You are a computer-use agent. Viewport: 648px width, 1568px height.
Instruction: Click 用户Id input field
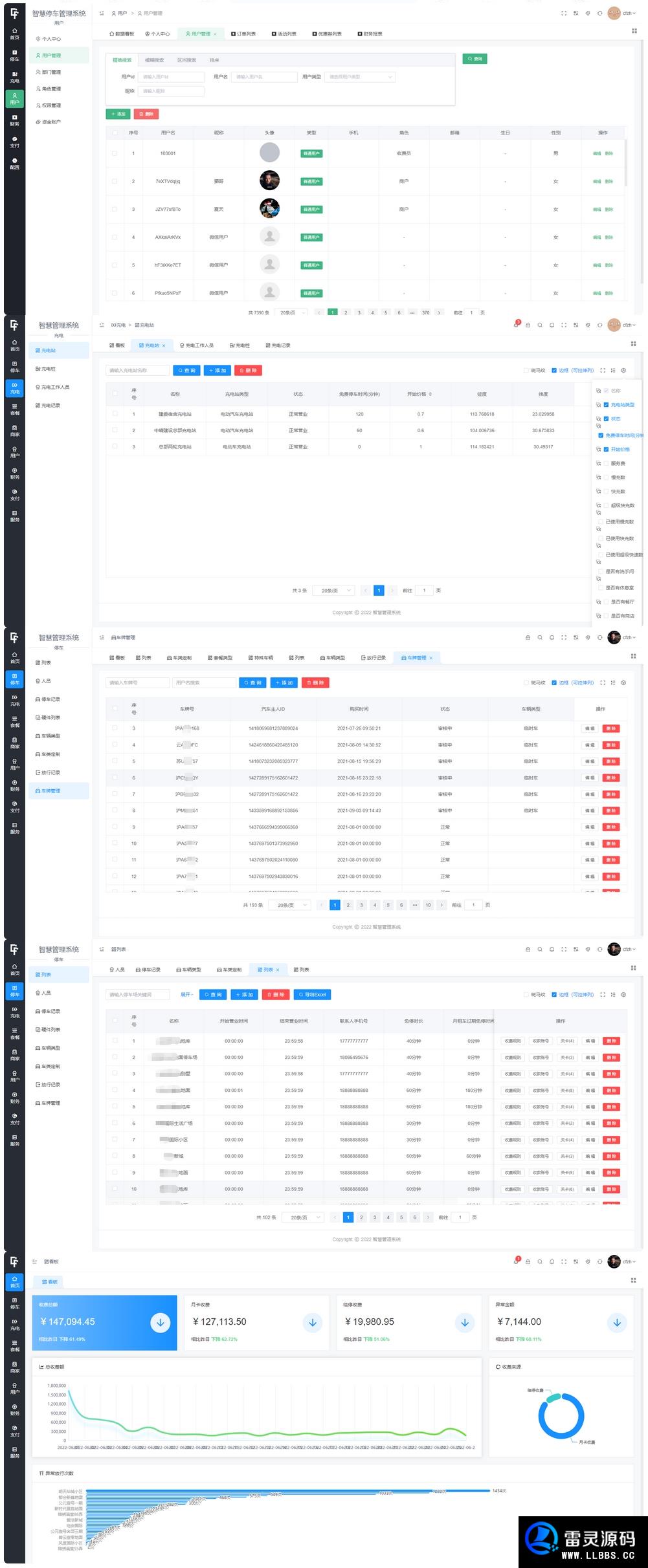point(172,77)
